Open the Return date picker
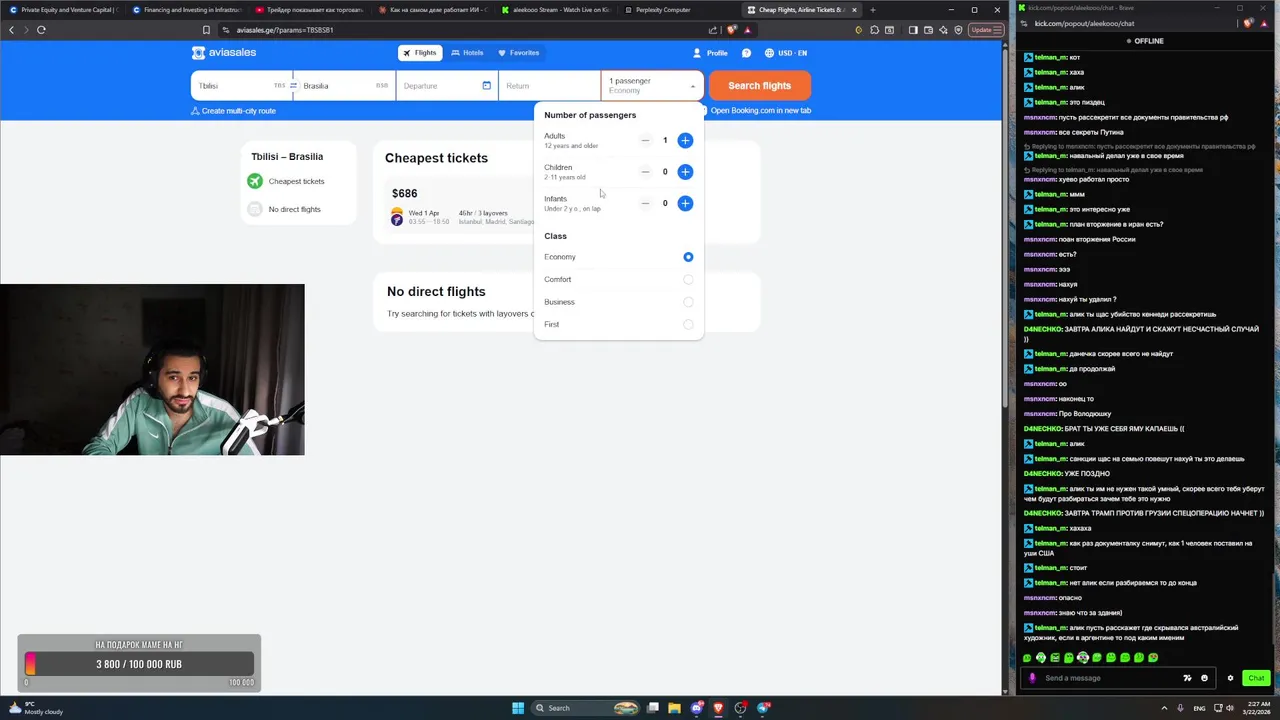The height and width of the screenshot is (720, 1280). coord(549,86)
